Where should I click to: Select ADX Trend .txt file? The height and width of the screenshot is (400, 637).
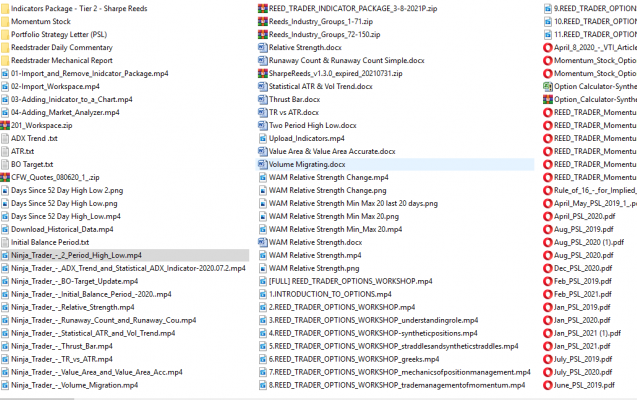point(35,138)
